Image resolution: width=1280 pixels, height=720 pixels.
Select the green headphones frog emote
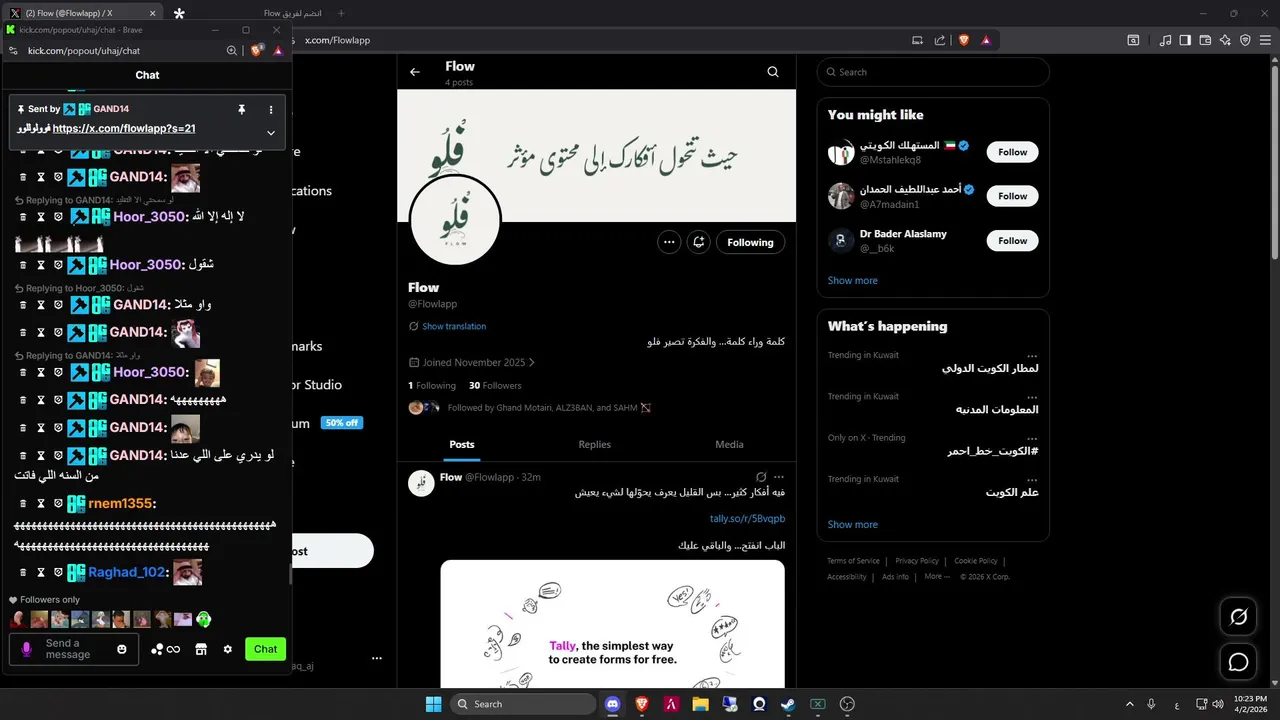[x=203, y=619]
